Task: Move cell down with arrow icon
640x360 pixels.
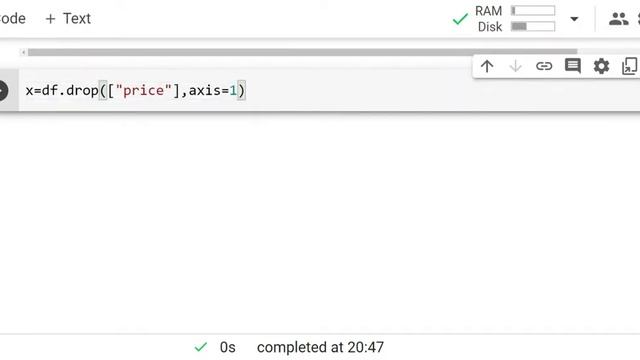Action: [x=516, y=66]
